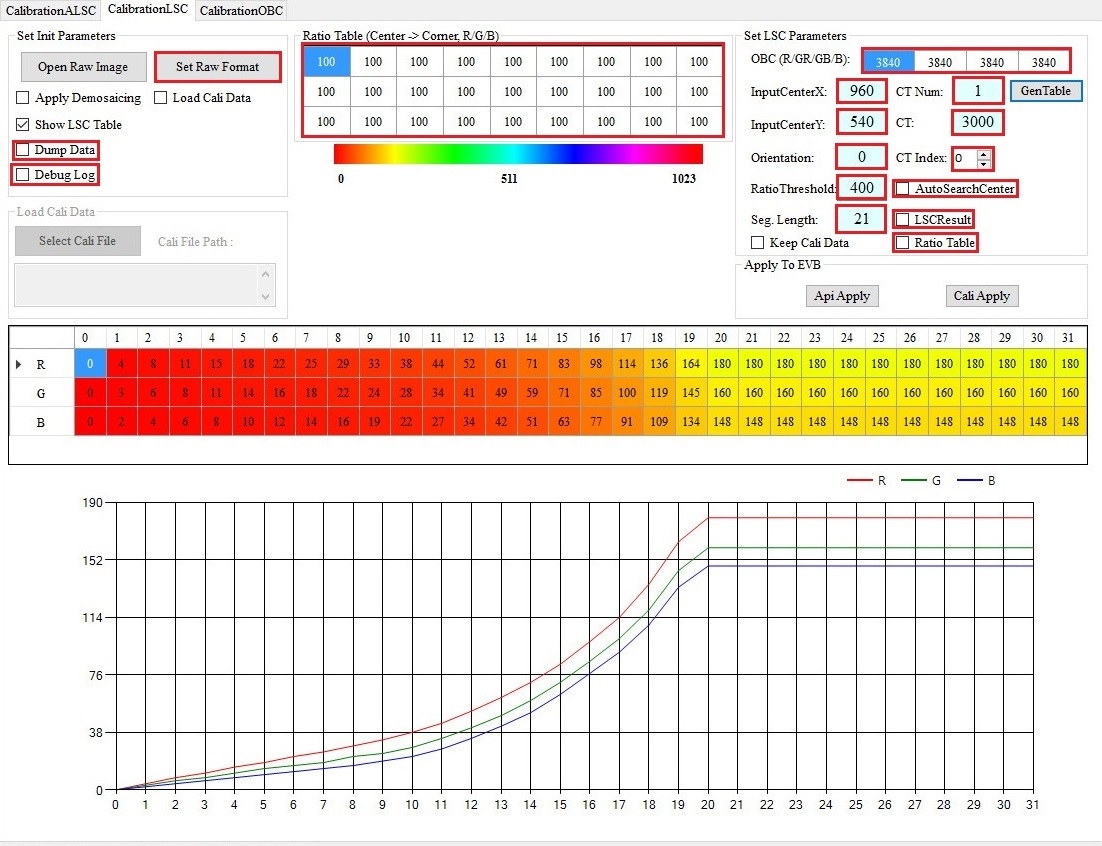Click the Select Cali File button

click(77, 241)
